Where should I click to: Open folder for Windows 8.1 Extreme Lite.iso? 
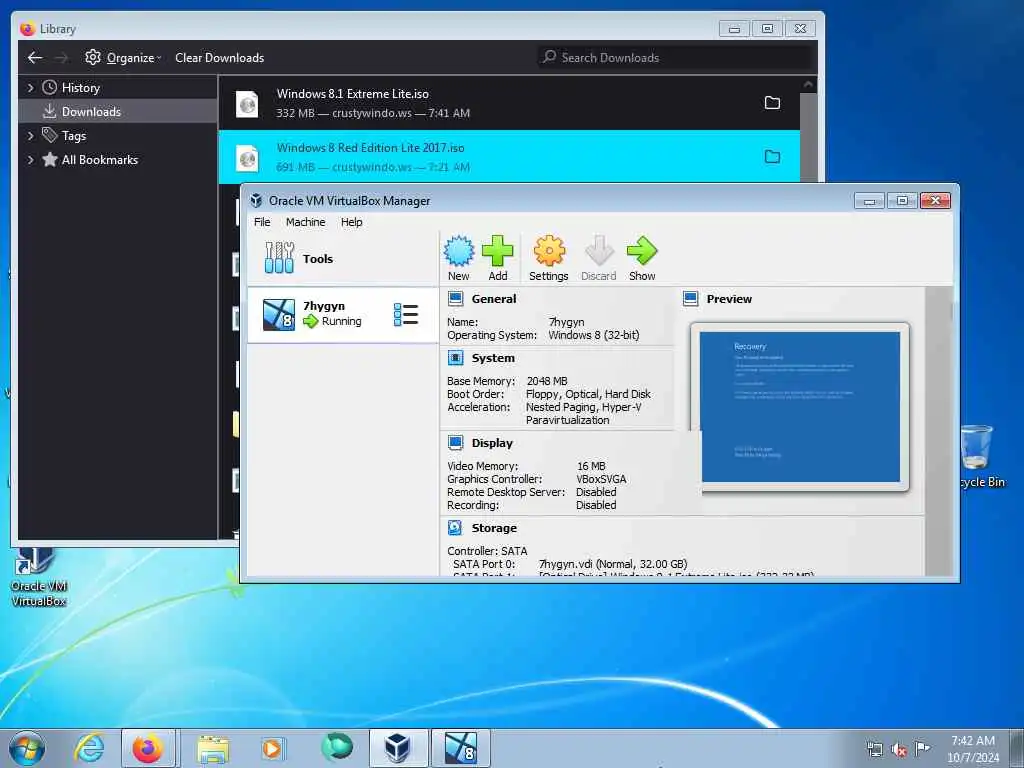pos(772,103)
